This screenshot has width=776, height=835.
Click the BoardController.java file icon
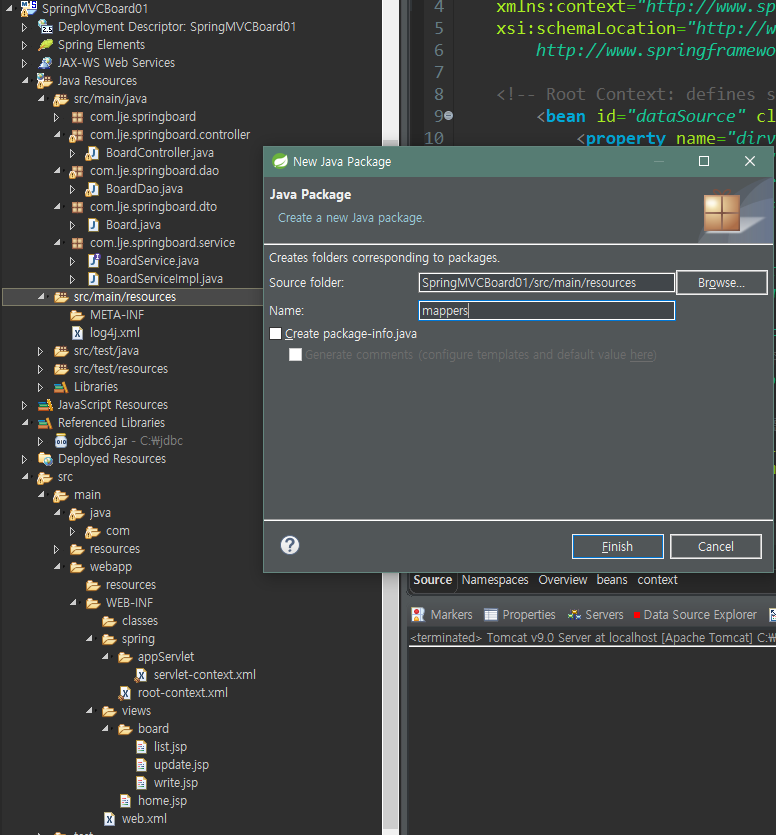92,153
